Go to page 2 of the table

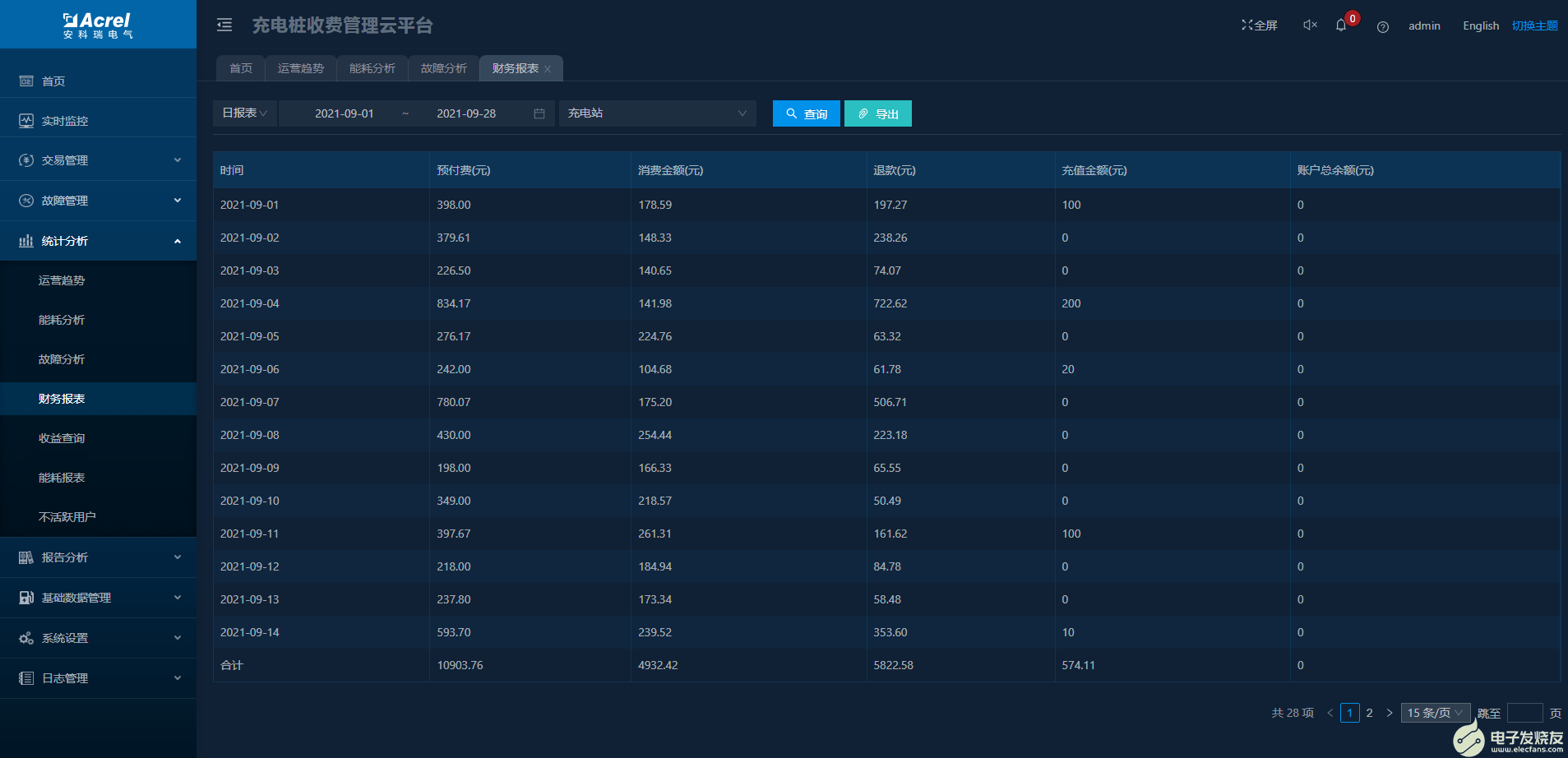click(x=1369, y=713)
